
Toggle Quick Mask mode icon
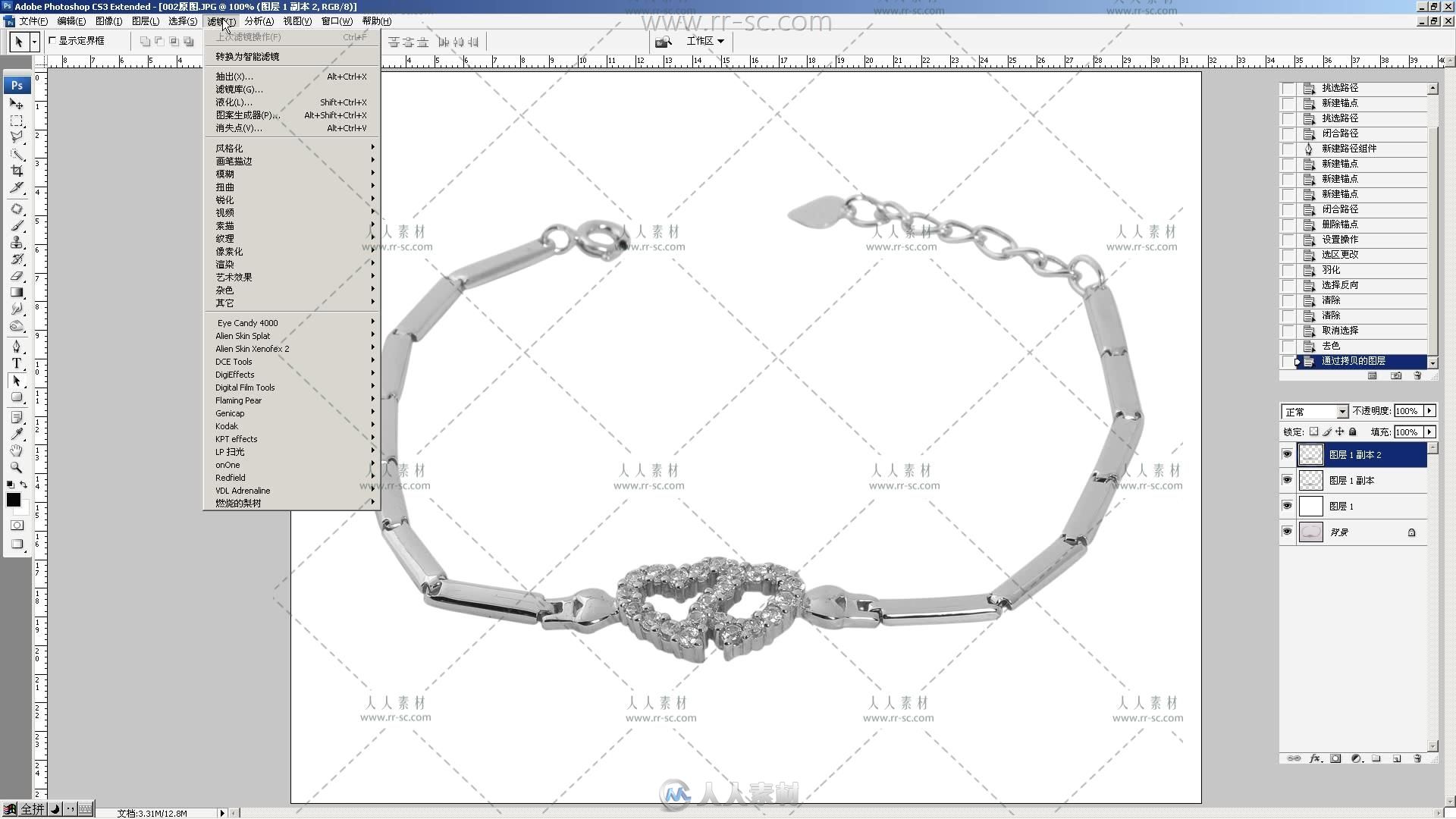tap(17, 525)
